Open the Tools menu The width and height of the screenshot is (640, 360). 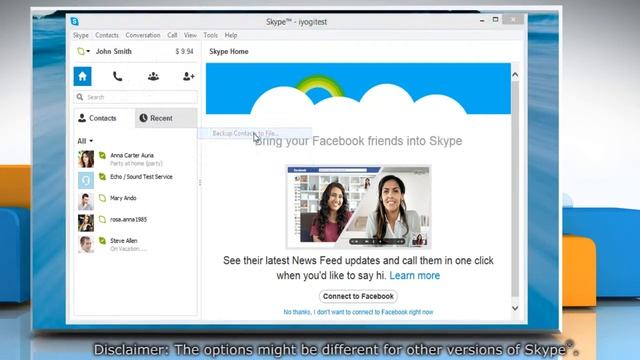coord(211,35)
